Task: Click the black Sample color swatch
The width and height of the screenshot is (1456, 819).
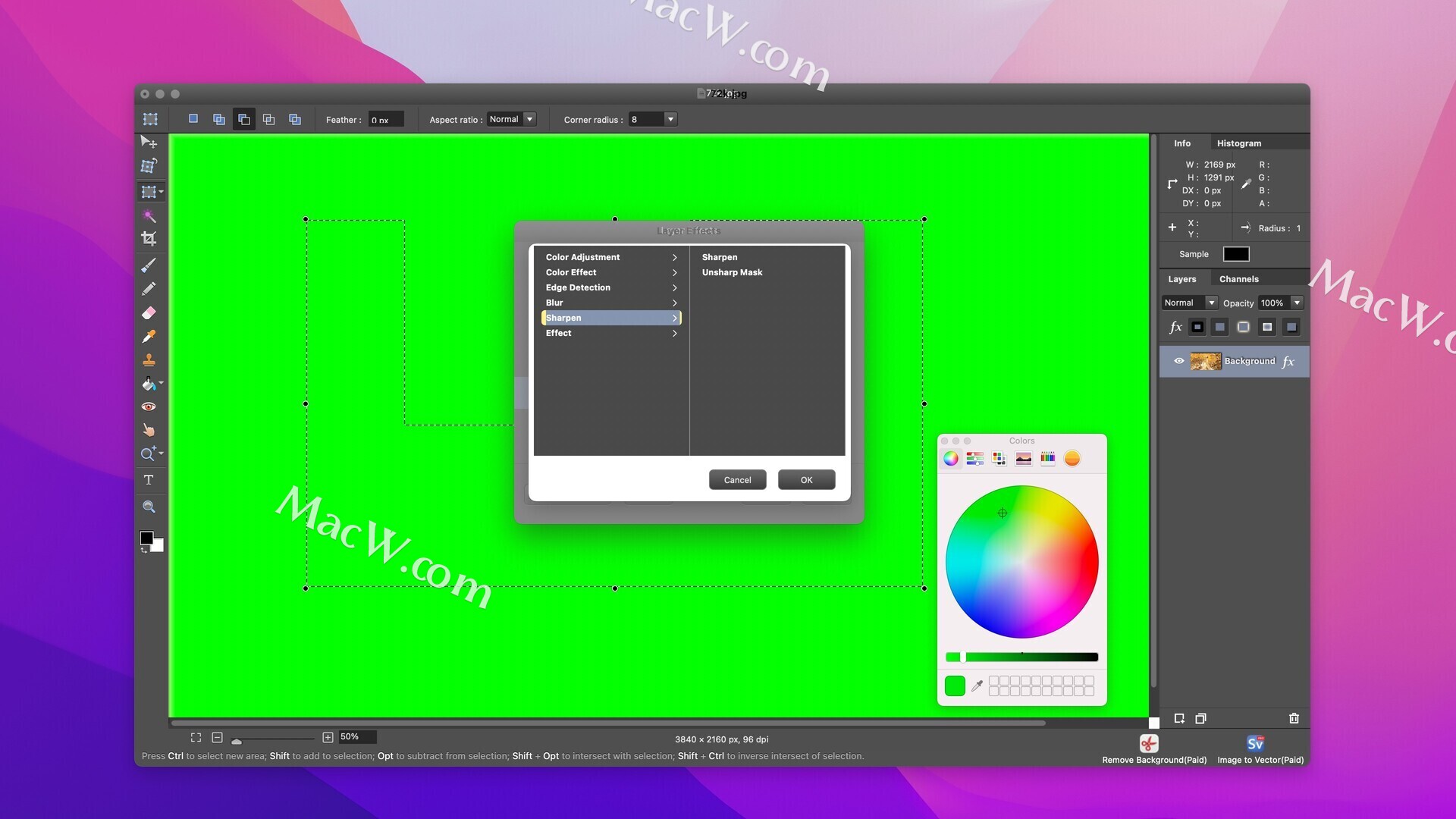Action: pyautogui.click(x=1235, y=254)
